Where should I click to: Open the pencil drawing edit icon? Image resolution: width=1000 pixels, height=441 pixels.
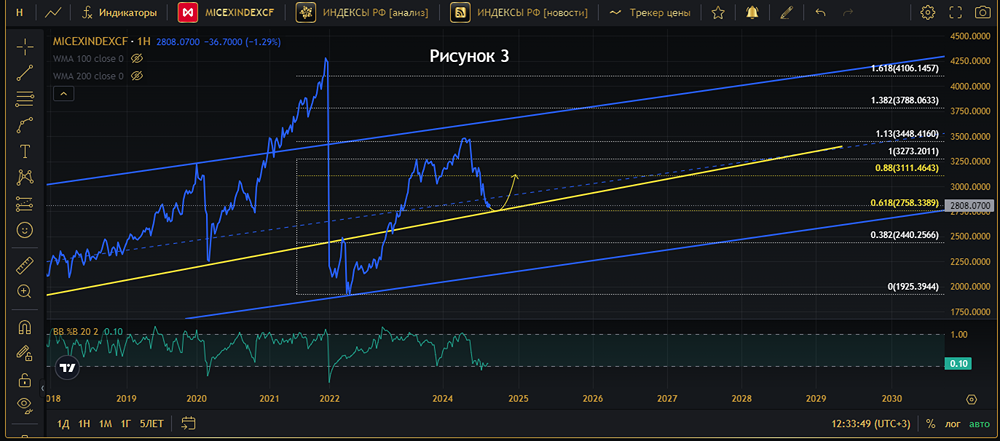click(x=787, y=12)
